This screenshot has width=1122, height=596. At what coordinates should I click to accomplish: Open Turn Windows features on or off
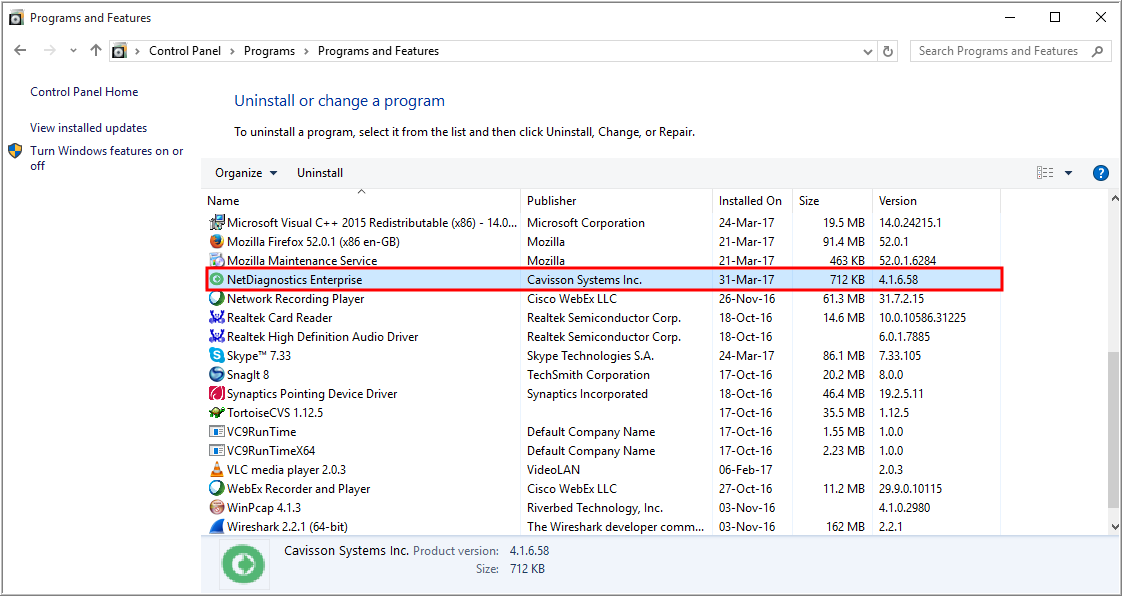click(107, 158)
